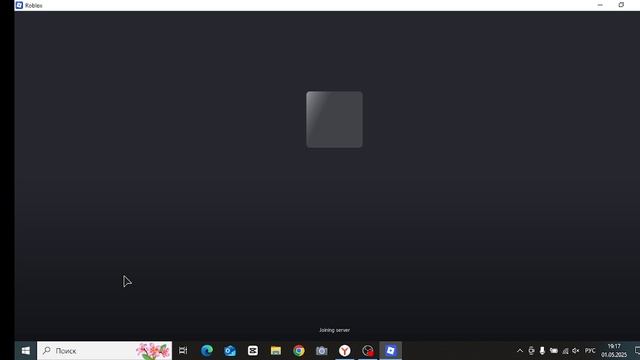The image size is (640, 360).
Task: Minimize the Roblox window
Action: 600,5
